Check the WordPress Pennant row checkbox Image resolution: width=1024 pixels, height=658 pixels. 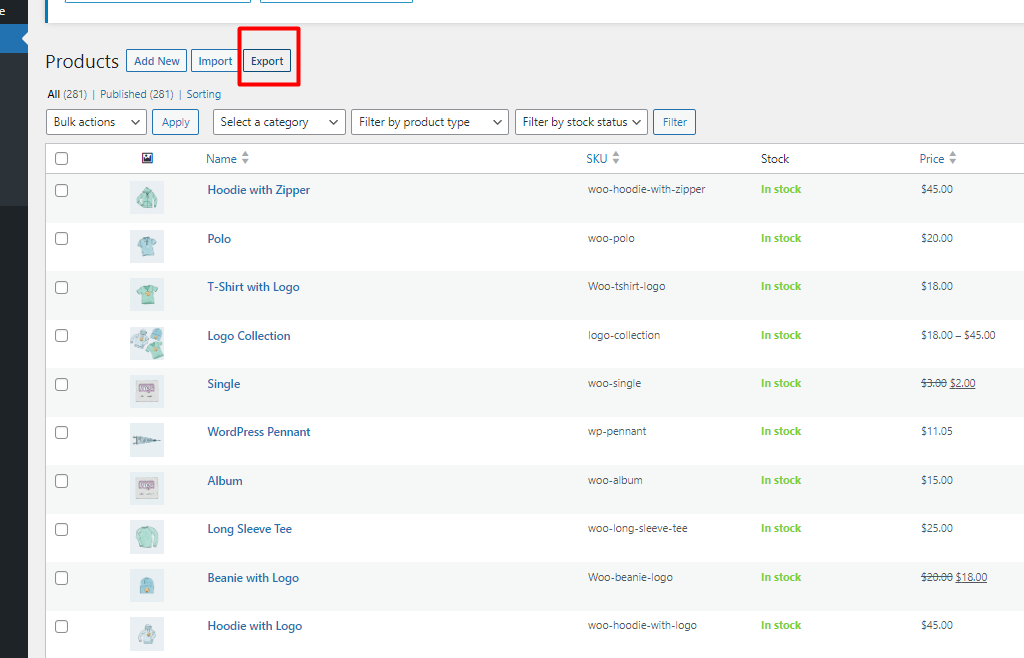(61, 433)
